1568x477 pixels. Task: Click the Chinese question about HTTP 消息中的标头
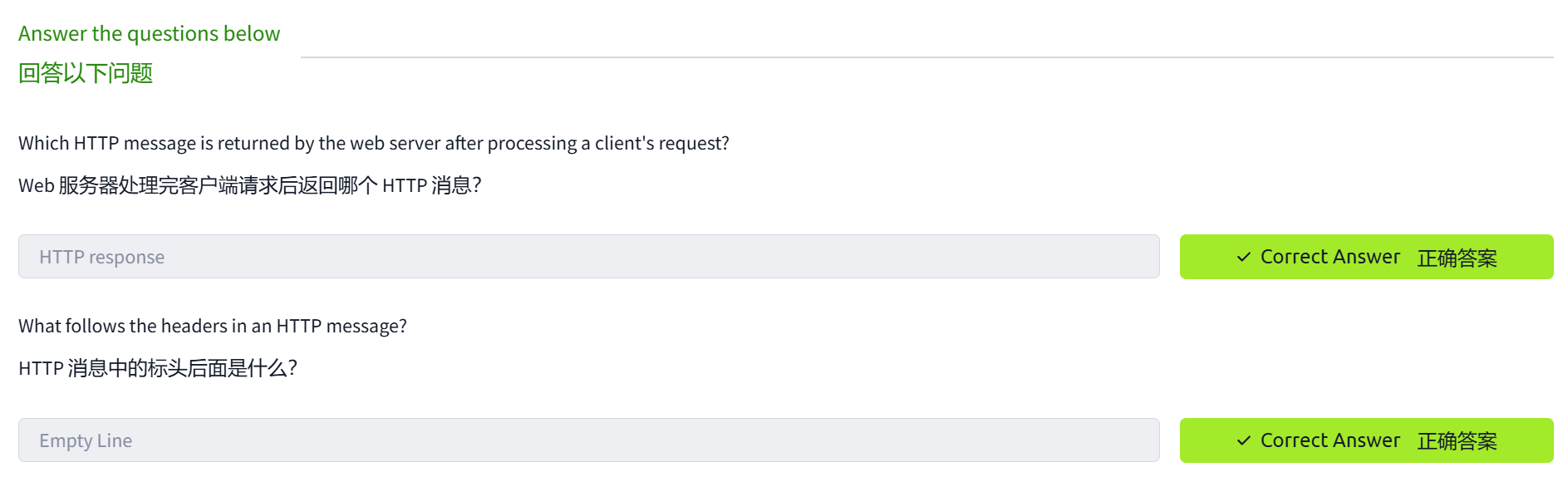point(158,368)
